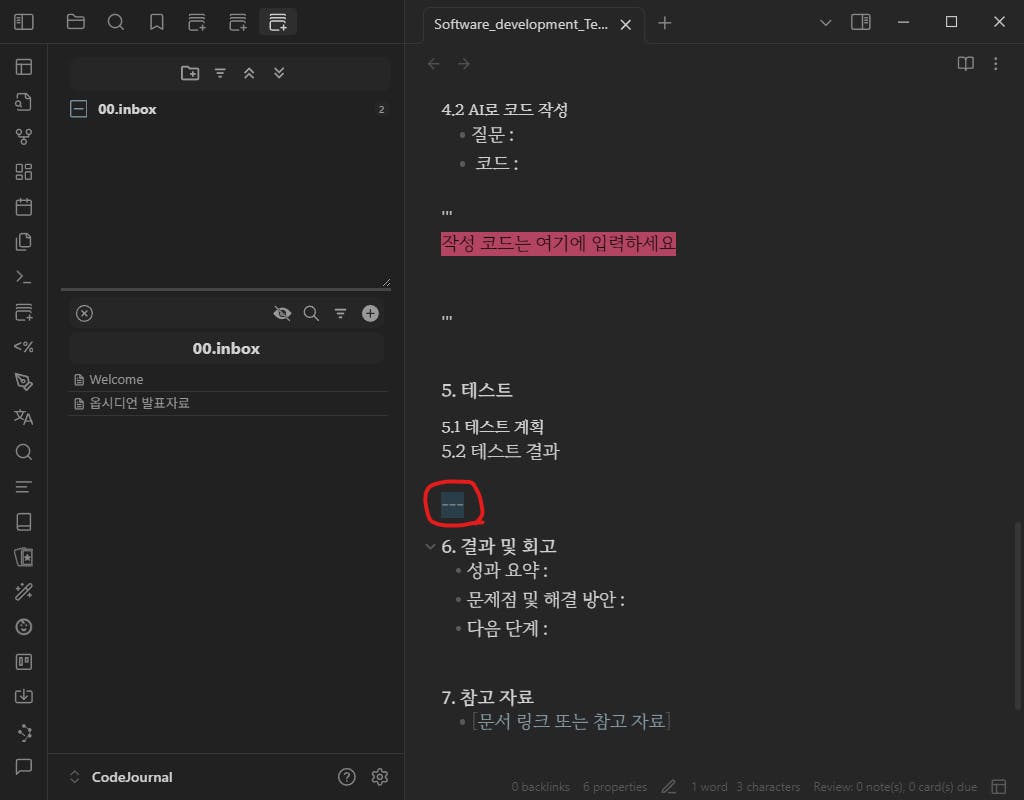Click the flashcard Review status entry
The image size is (1024, 800).
[x=895, y=787]
